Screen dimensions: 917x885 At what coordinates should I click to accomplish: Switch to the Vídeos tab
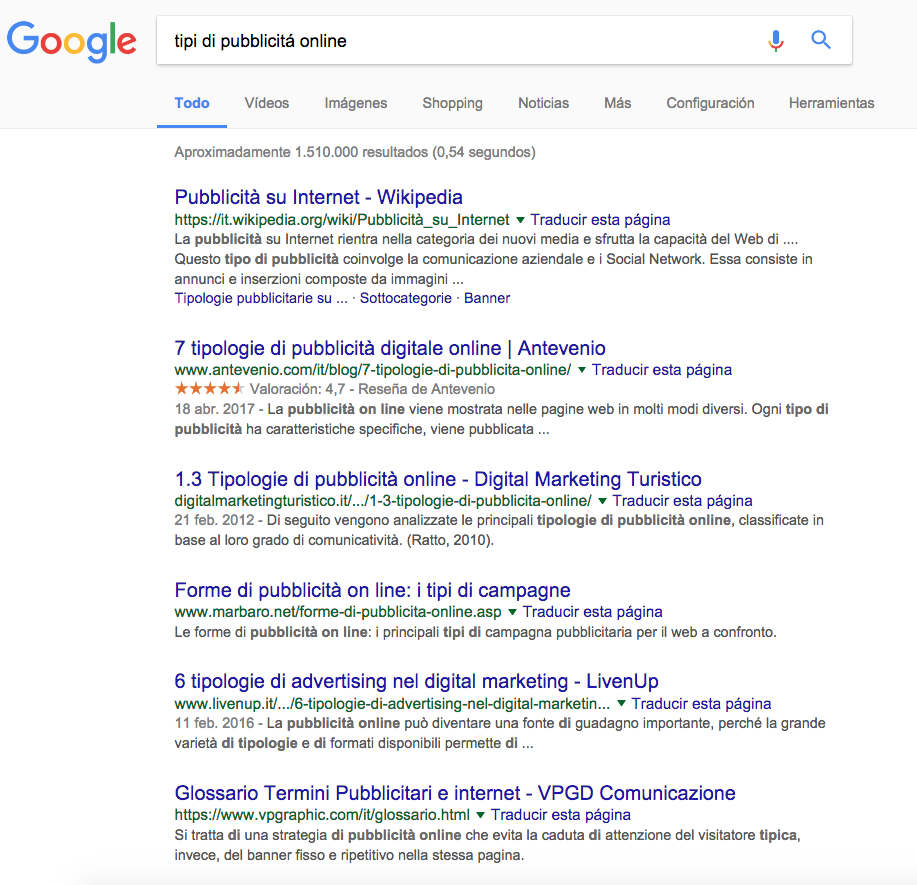(x=267, y=103)
